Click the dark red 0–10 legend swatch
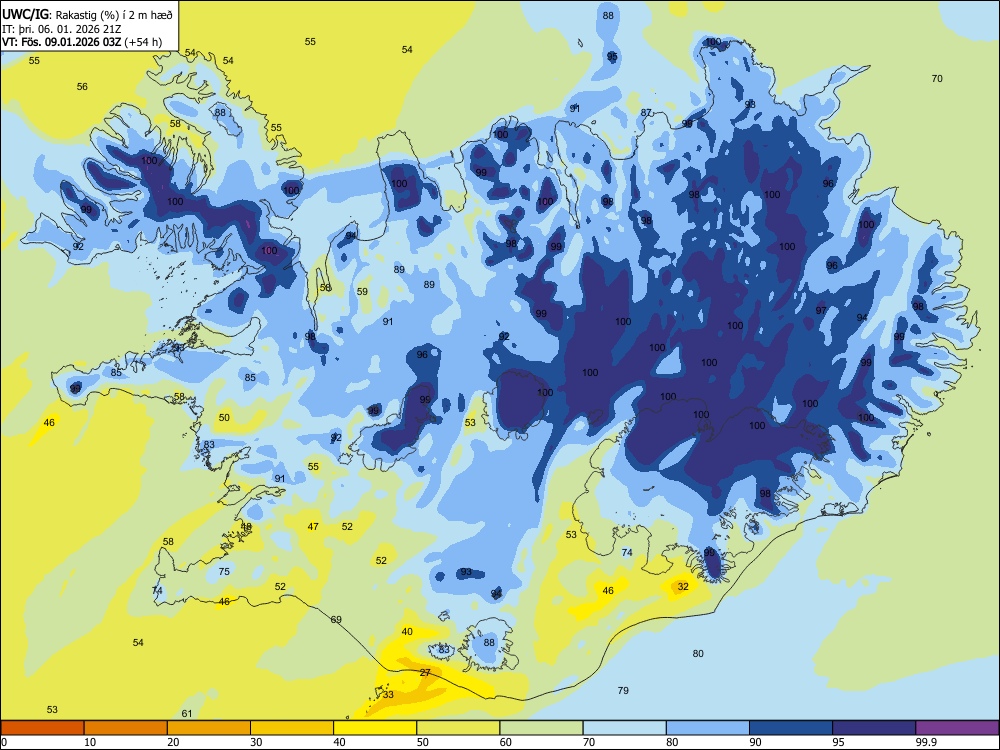The image size is (1000, 750). click(x=42, y=728)
